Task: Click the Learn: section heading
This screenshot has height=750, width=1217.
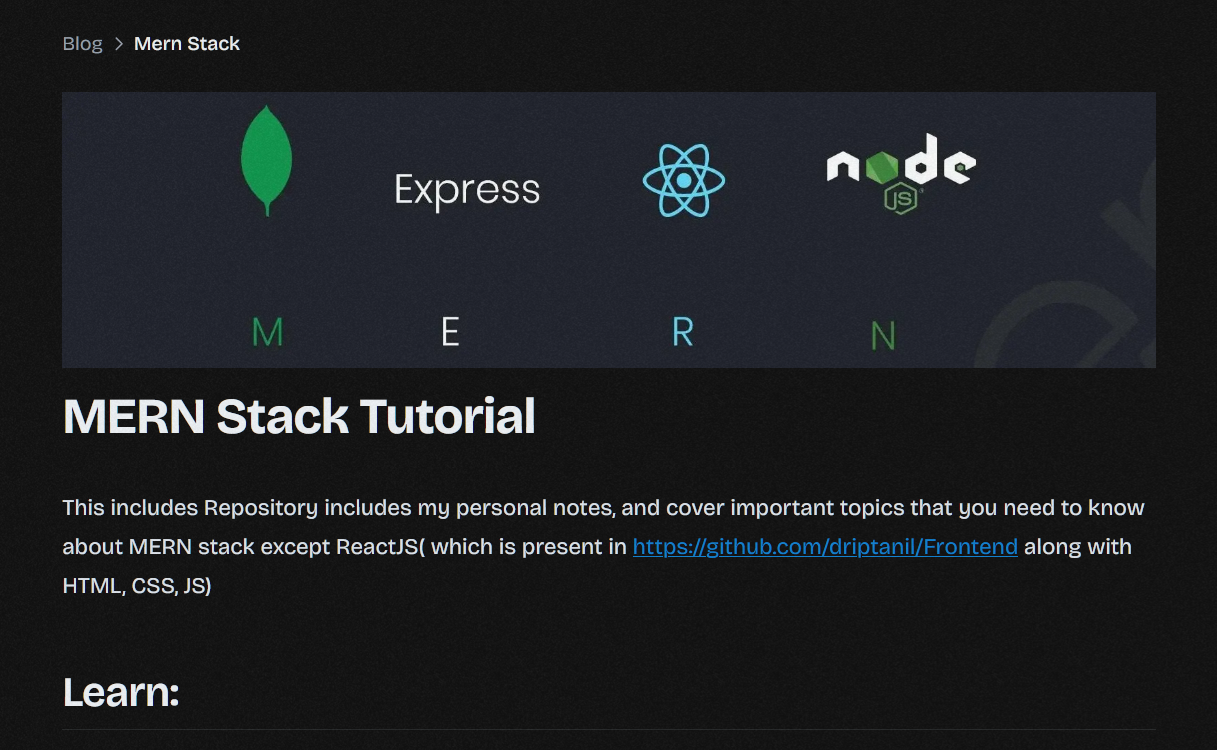Action: coord(121,692)
